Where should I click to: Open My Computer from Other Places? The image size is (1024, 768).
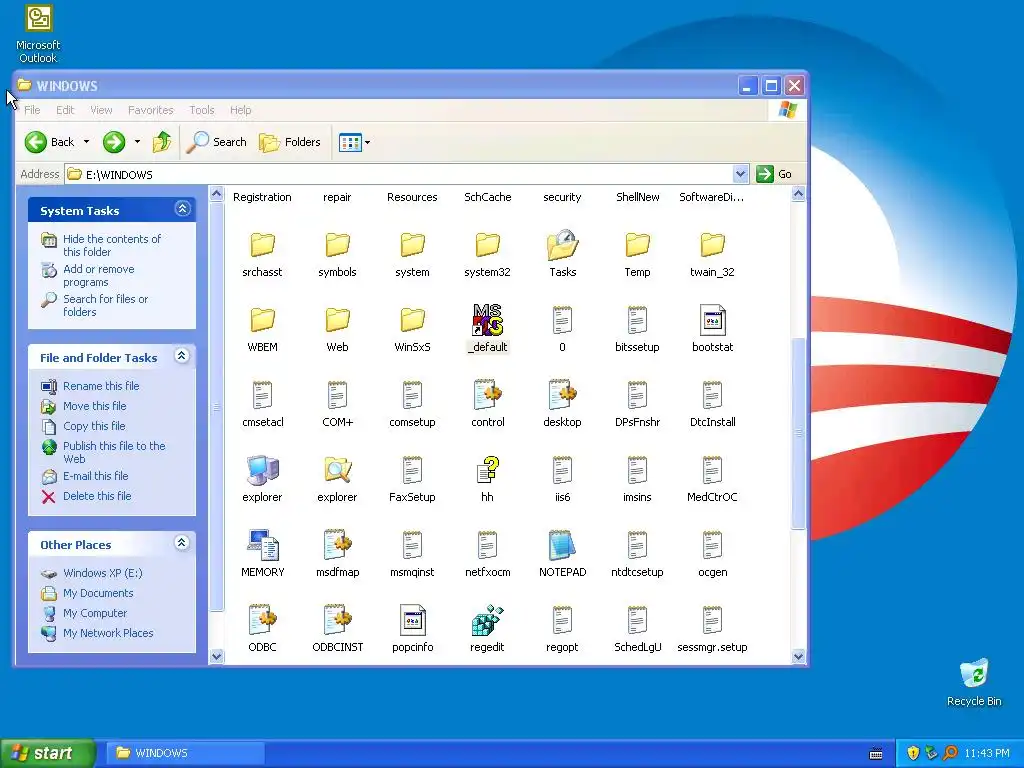tap(95, 613)
